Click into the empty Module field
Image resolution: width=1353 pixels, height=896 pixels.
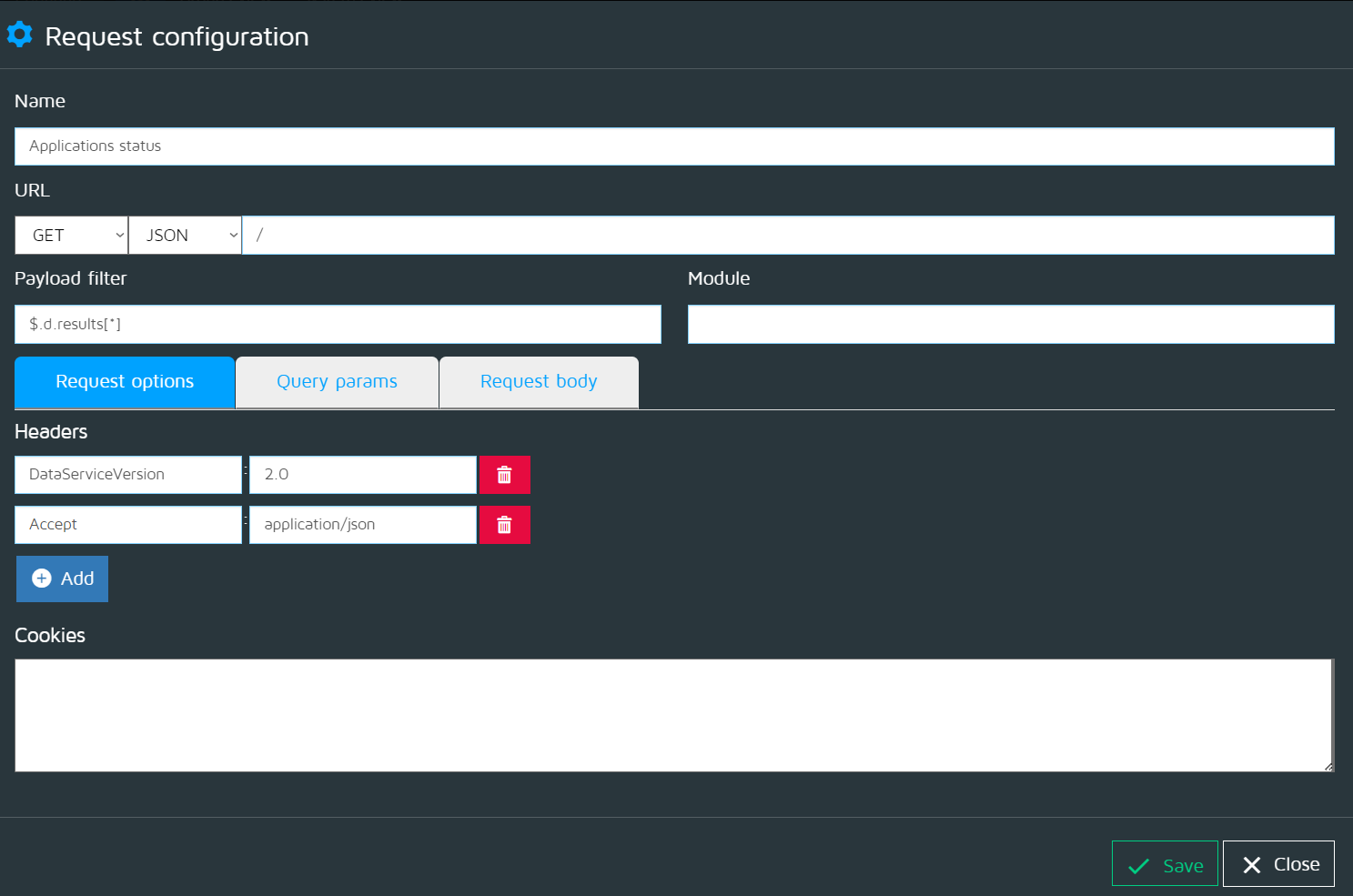click(1010, 325)
